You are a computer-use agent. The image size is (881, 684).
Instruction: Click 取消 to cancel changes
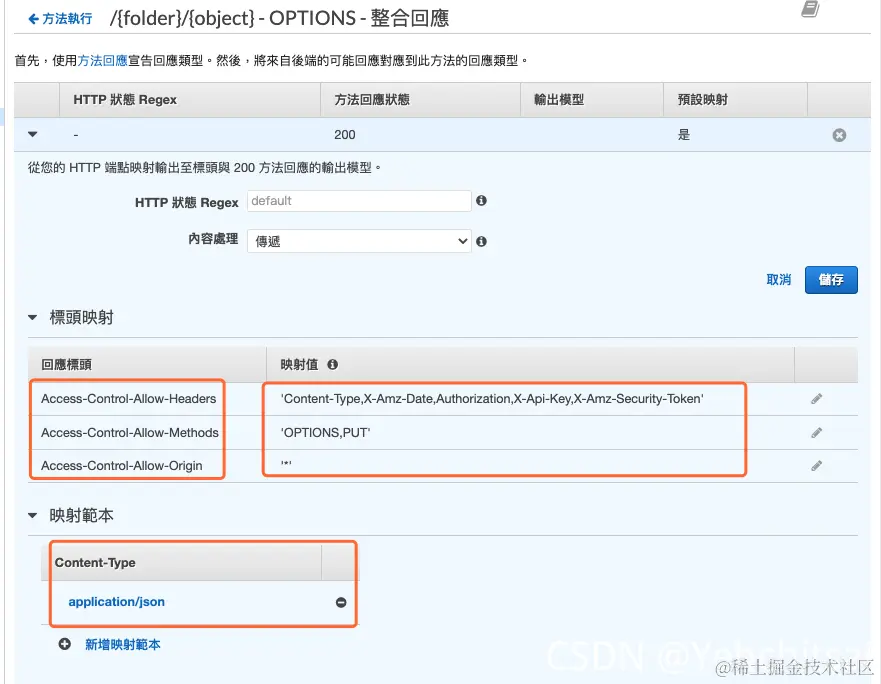(778, 280)
